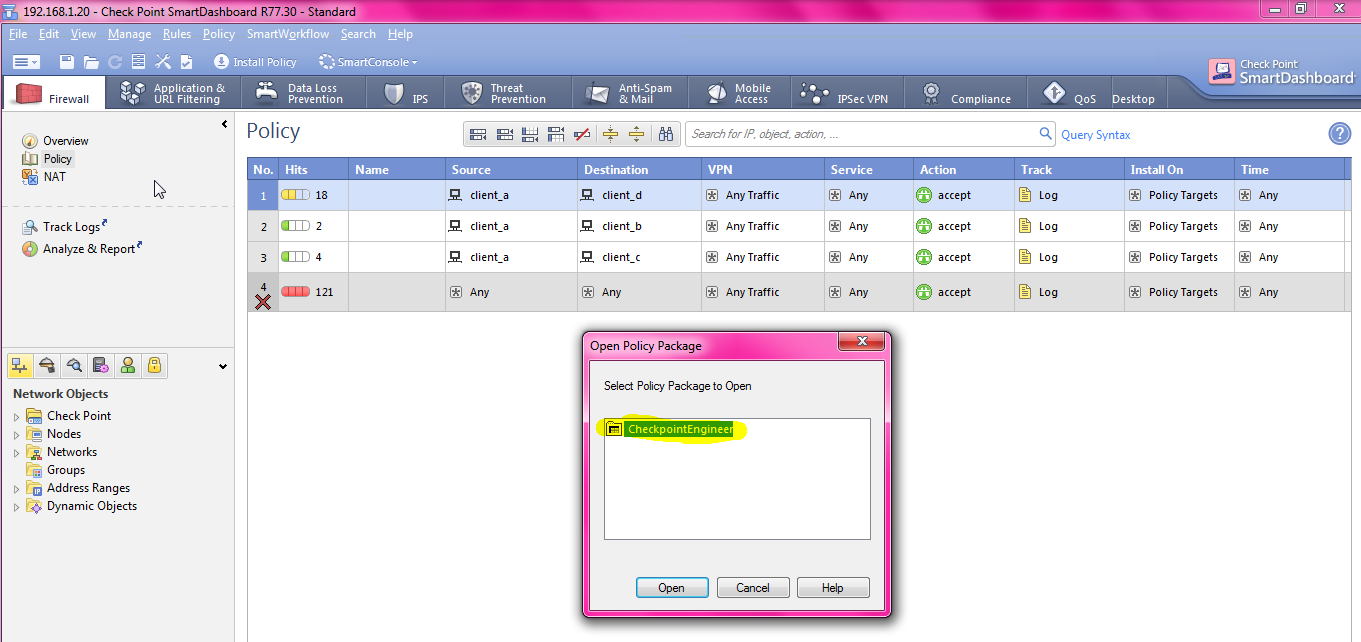Select the Users object icon
The height and width of the screenshot is (642, 1361).
pos(128,366)
